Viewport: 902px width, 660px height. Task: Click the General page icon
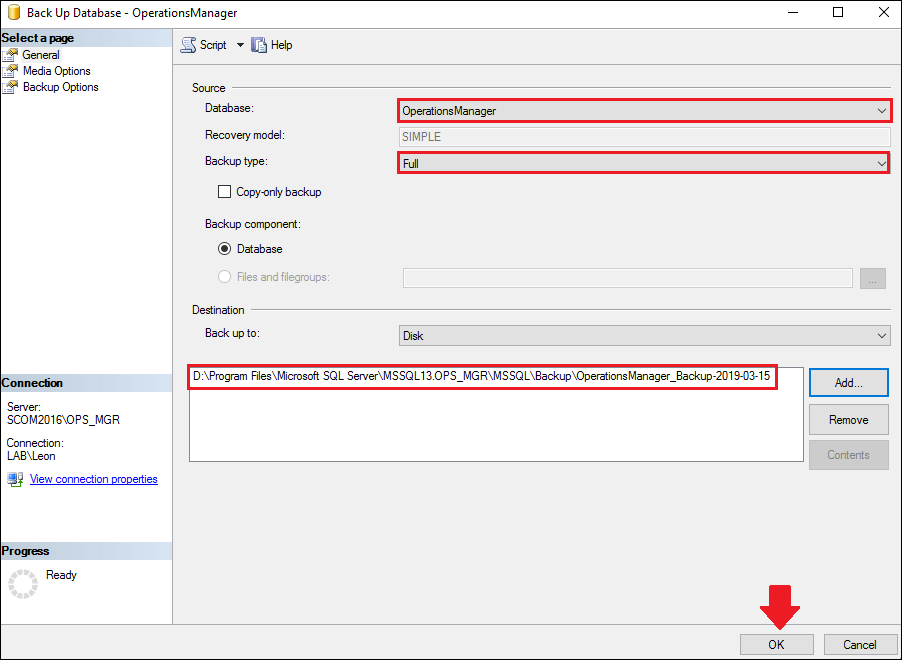click(x=10, y=55)
